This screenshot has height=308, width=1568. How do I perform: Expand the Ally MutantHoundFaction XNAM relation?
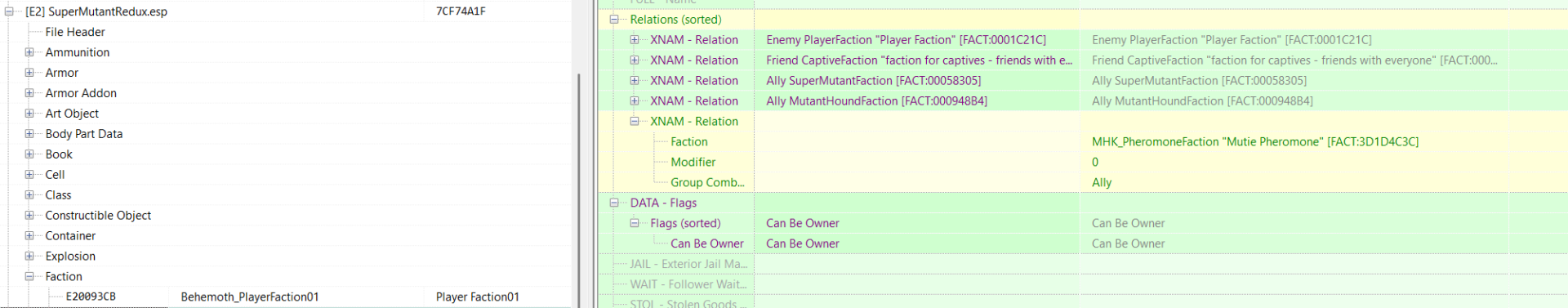coord(635,101)
